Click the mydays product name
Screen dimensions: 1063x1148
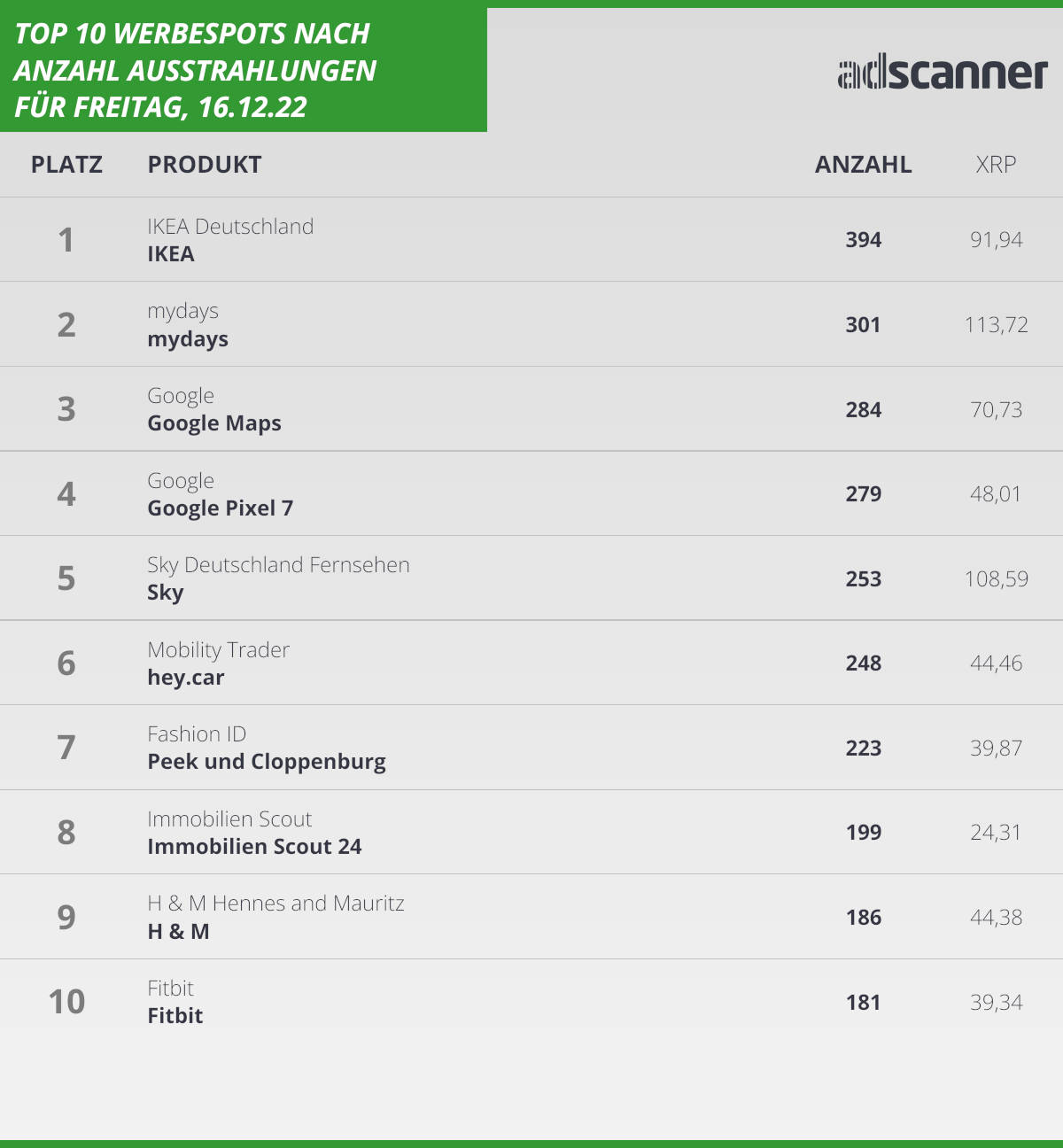coord(188,339)
